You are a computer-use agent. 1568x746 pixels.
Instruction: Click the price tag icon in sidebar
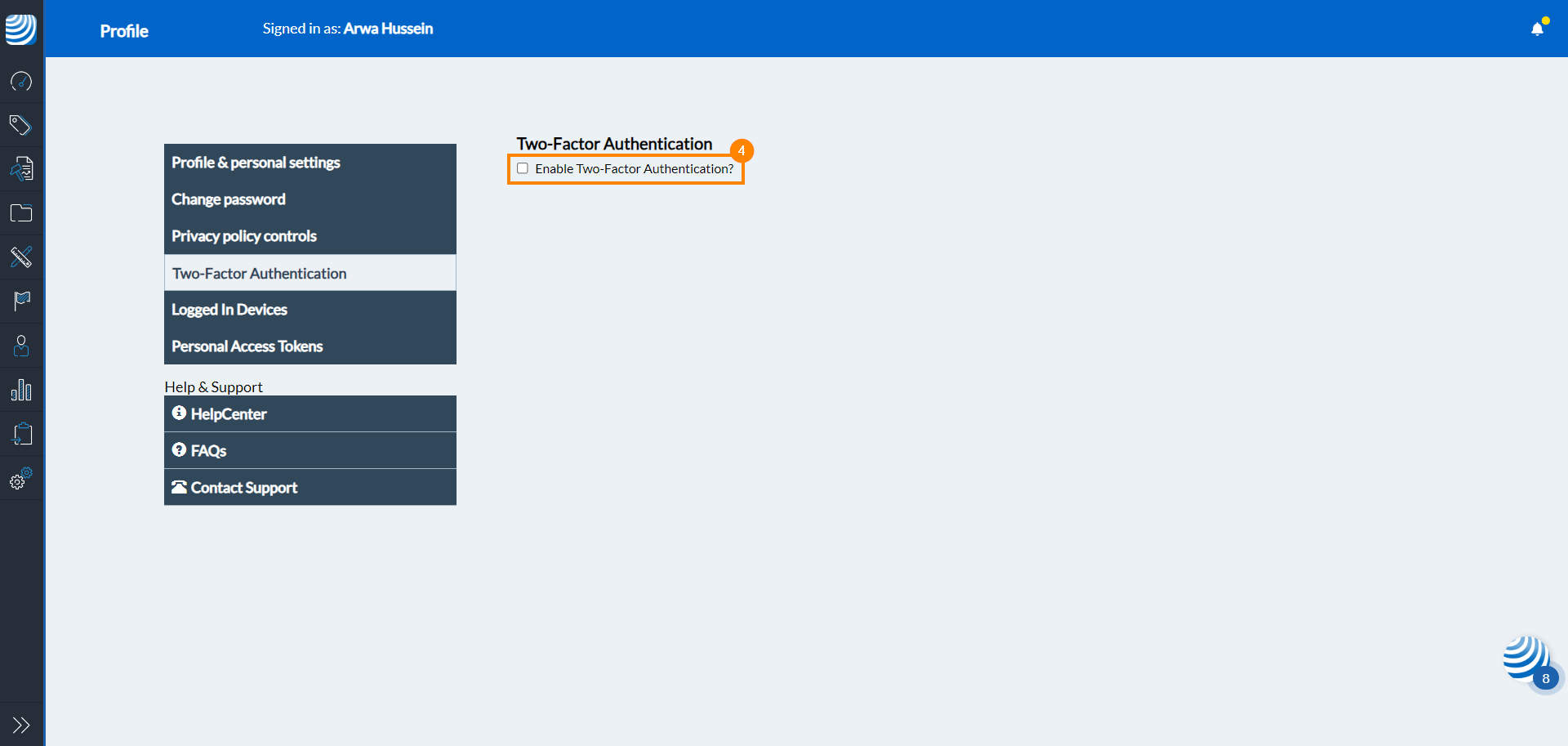coord(21,125)
